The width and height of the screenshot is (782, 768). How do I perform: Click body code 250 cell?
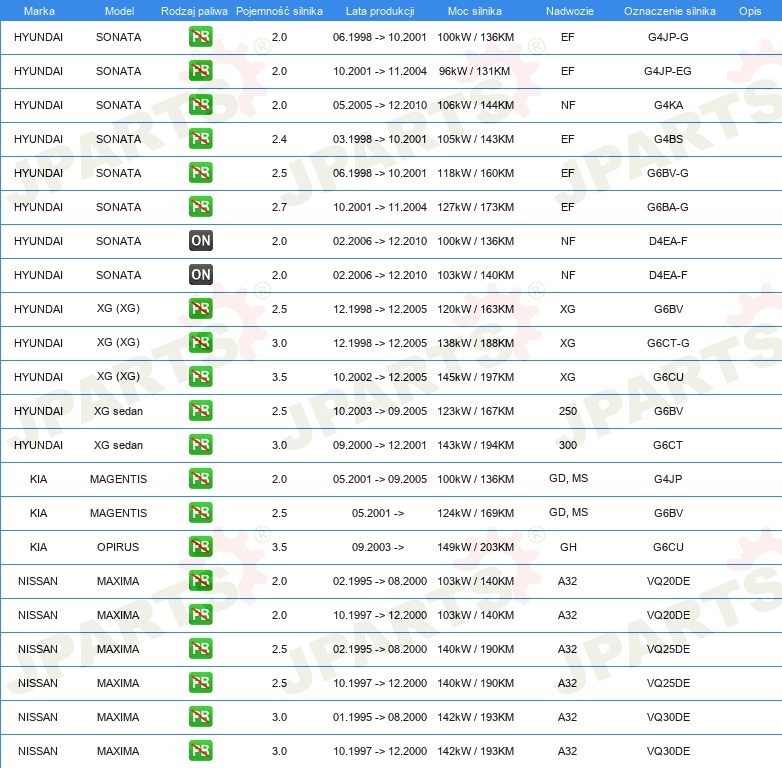pos(568,410)
